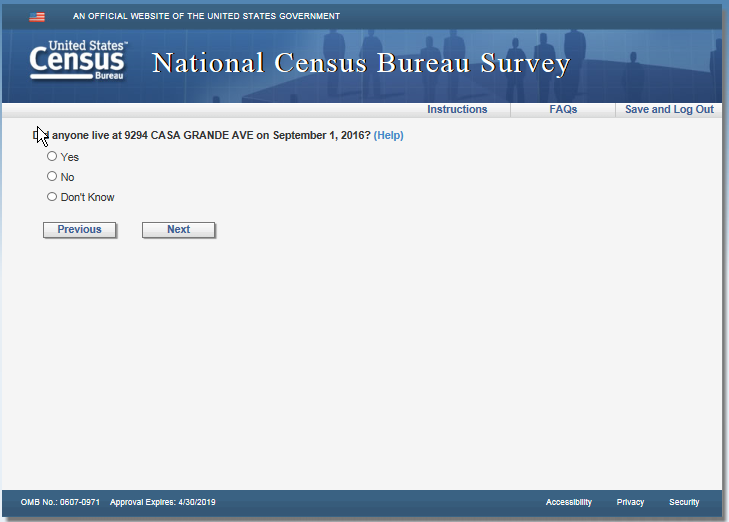Viewport: 729px width, 522px height.
Task: Select the No radio button
Action: click(x=52, y=177)
